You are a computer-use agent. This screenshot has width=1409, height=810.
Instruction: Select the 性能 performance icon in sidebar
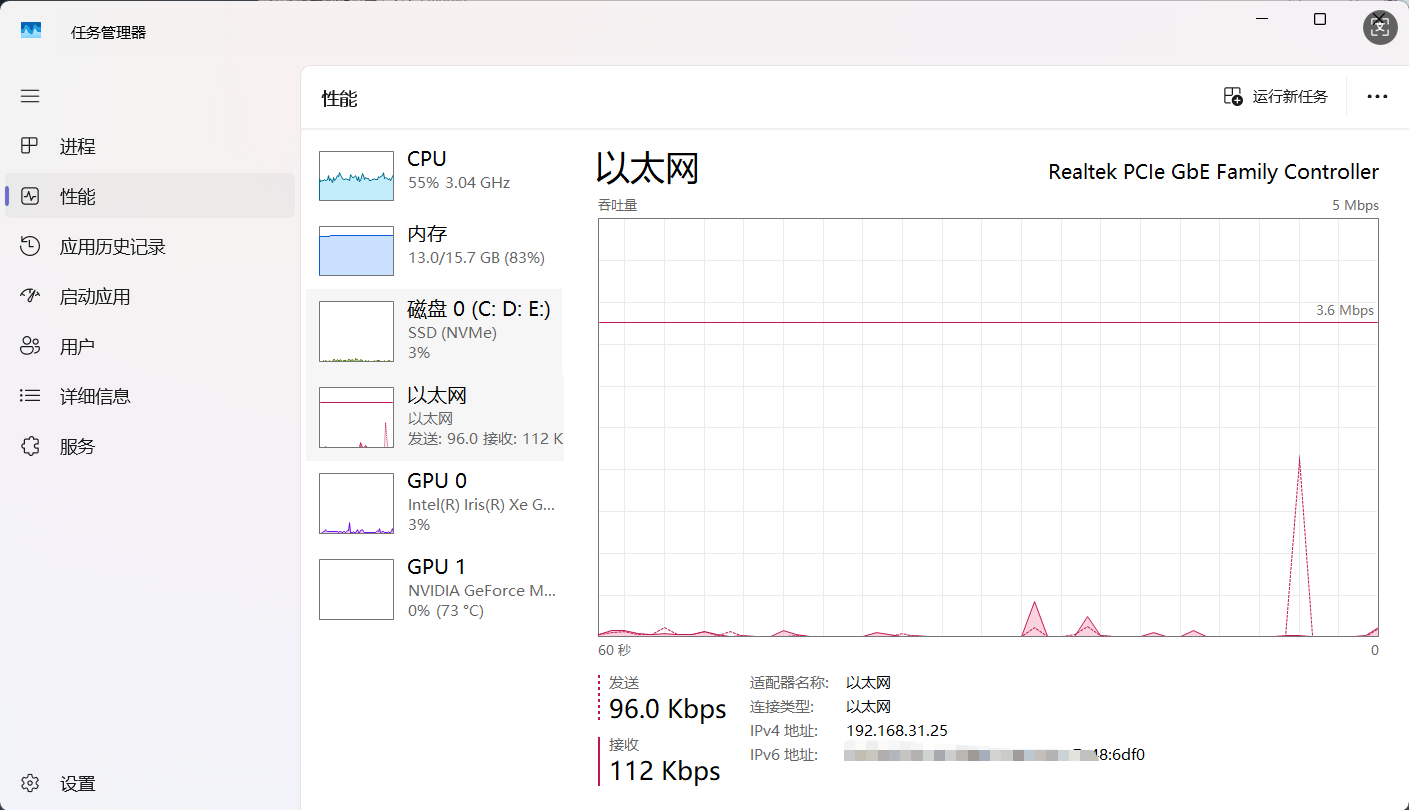pyautogui.click(x=30, y=197)
